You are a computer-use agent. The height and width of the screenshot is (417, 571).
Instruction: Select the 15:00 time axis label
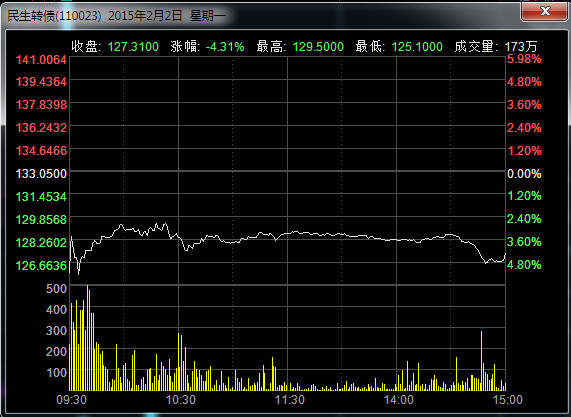(508, 400)
